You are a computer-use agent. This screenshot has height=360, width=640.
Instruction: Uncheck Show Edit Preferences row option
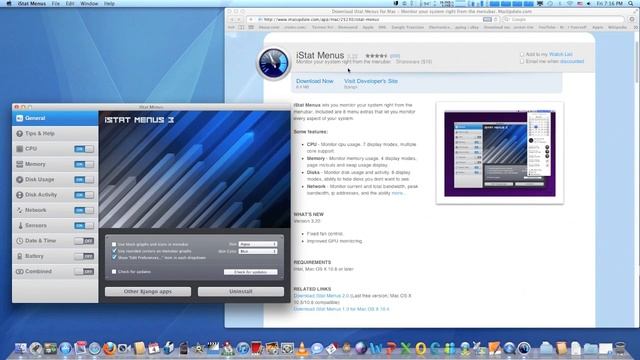tap(114, 257)
